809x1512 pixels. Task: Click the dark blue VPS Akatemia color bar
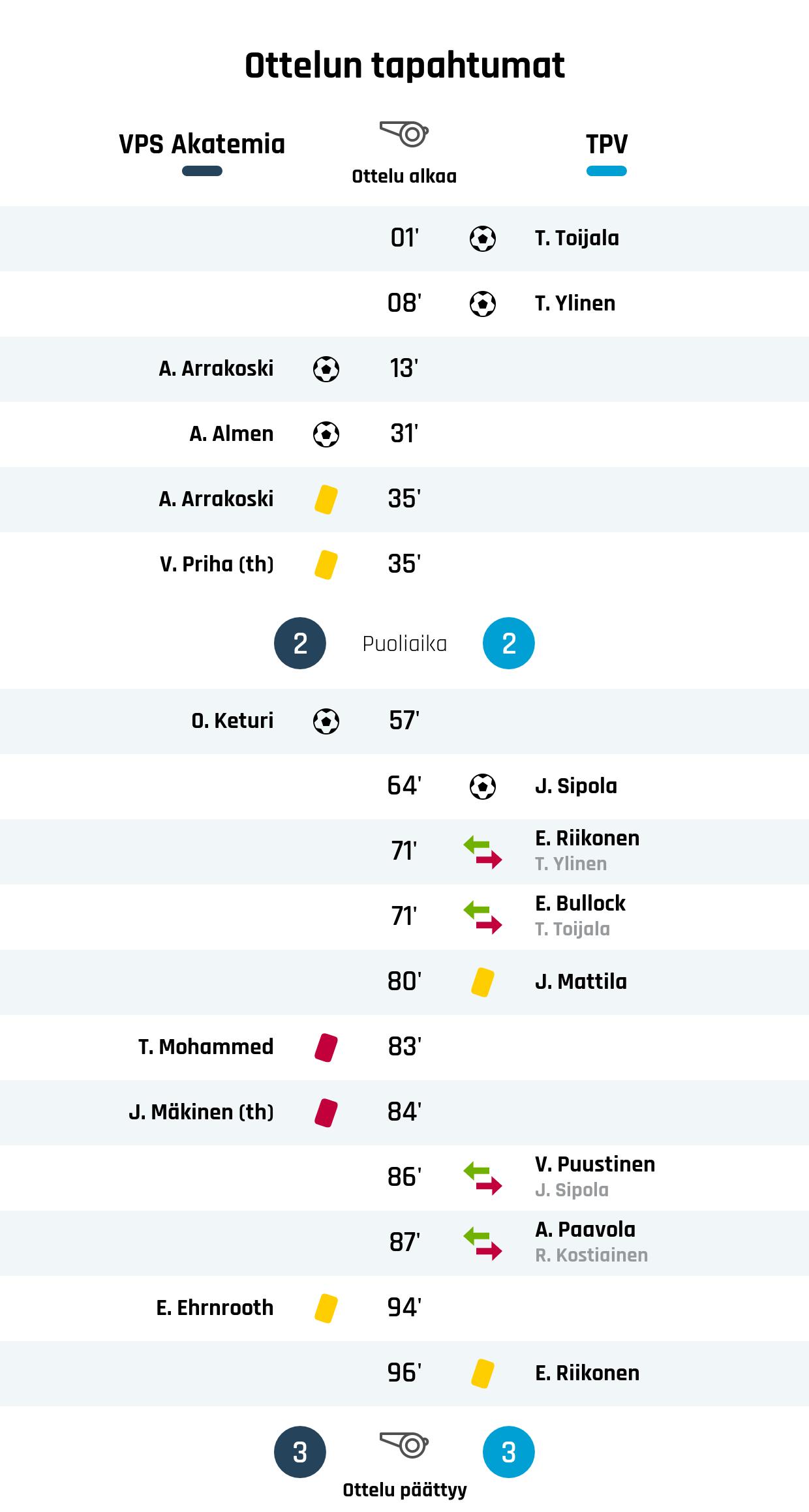click(x=202, y=172)
